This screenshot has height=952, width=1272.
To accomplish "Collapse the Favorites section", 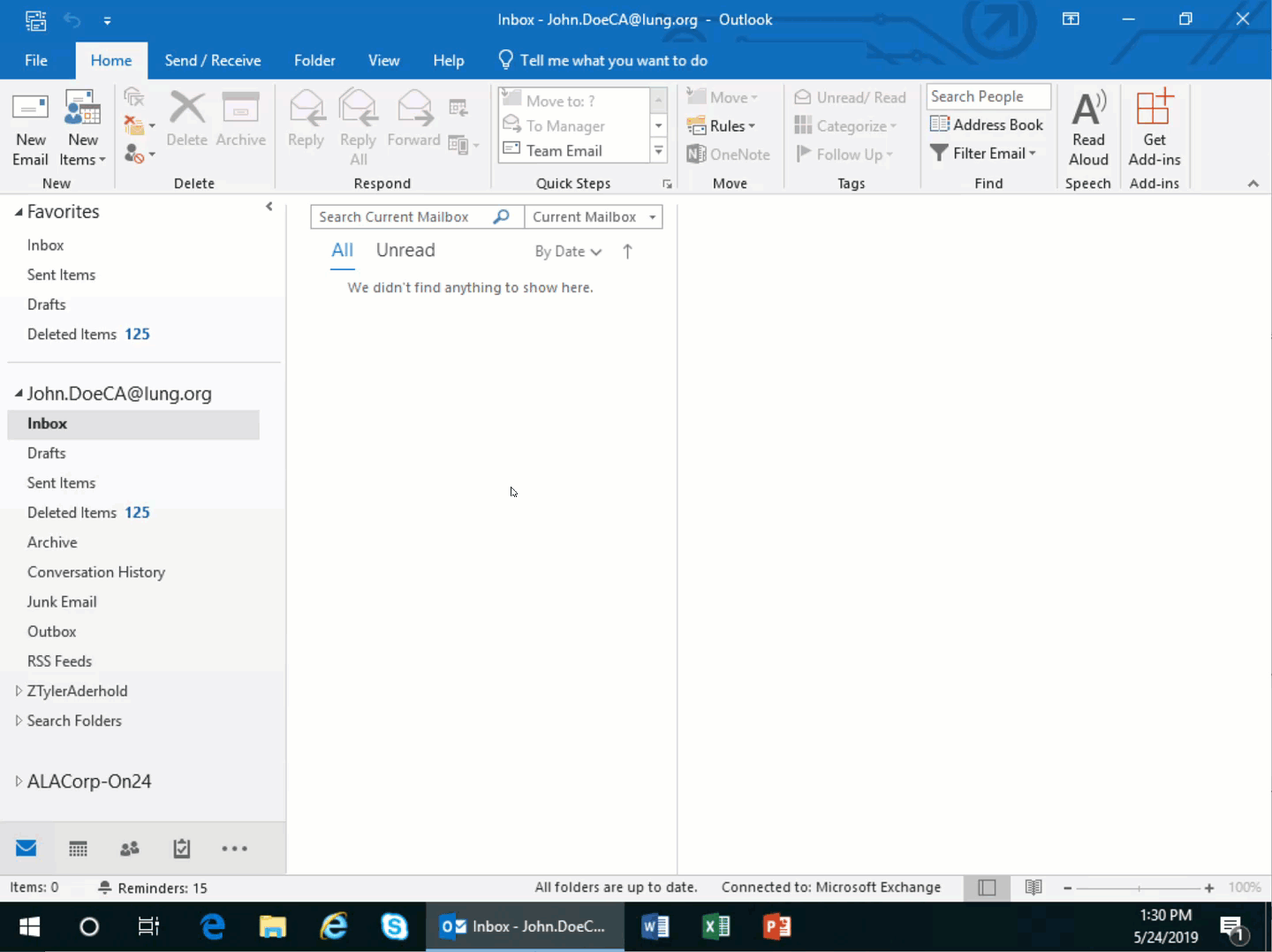I will (x=19, y=212).
